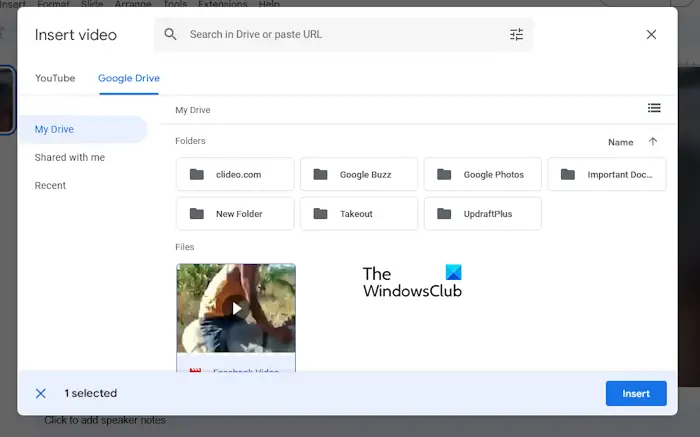
Task: Switch to list view layout
Action: point(654,108)
